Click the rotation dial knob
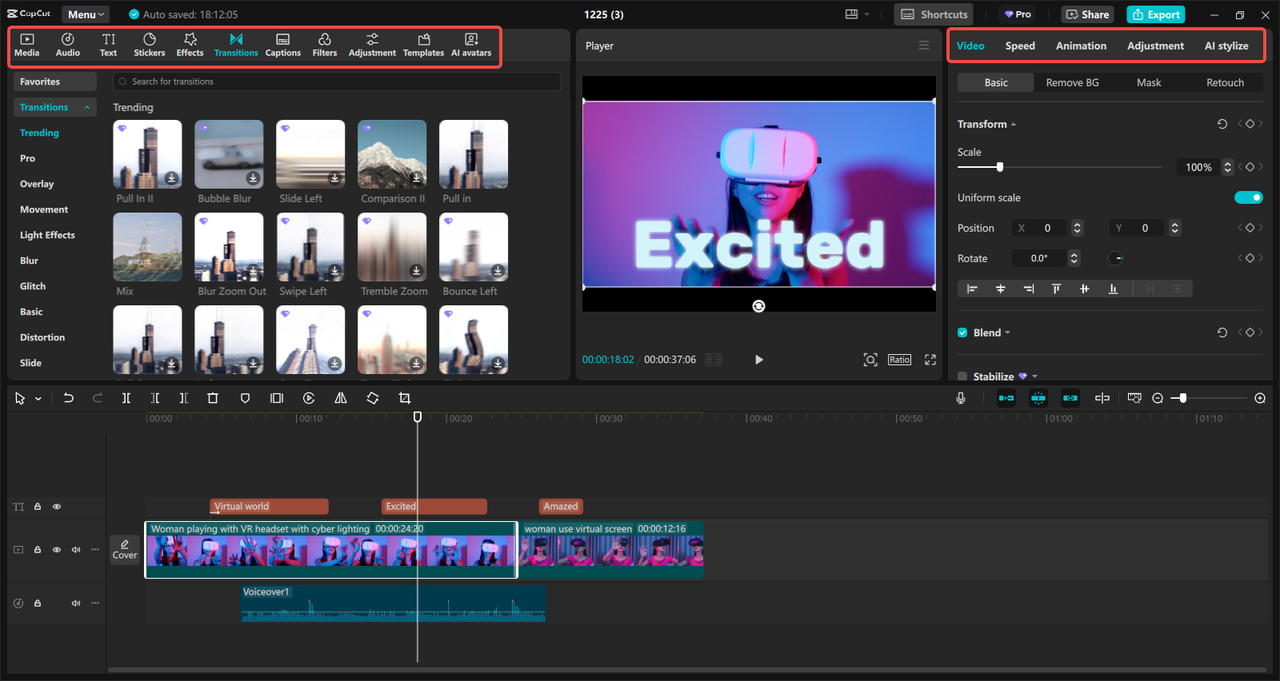The height and width of the screenshot is (681, 1280). 1117,258
